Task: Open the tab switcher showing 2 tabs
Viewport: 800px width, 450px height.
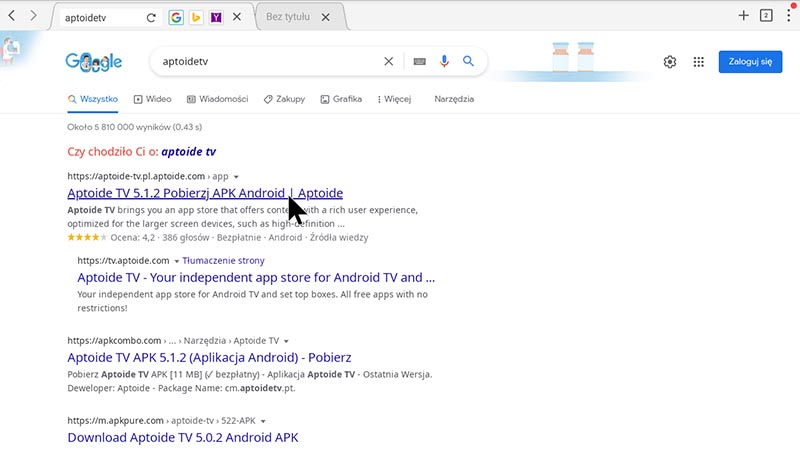Action: (x=766, y=16)
